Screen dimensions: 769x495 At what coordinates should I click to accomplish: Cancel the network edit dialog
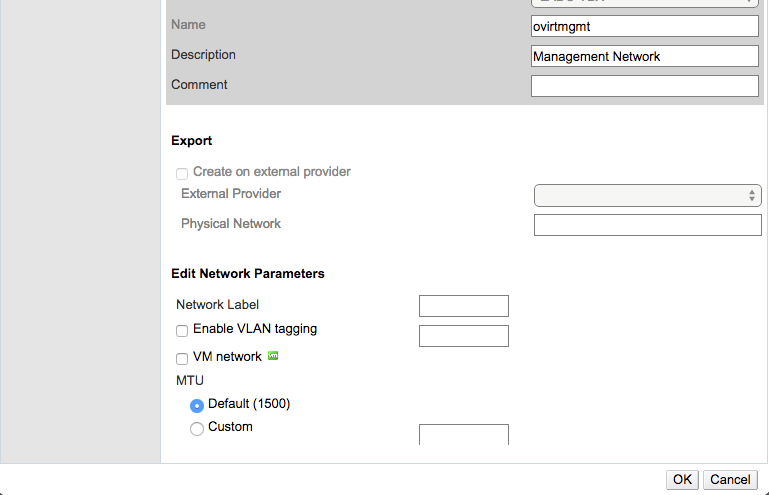(730, 479)
